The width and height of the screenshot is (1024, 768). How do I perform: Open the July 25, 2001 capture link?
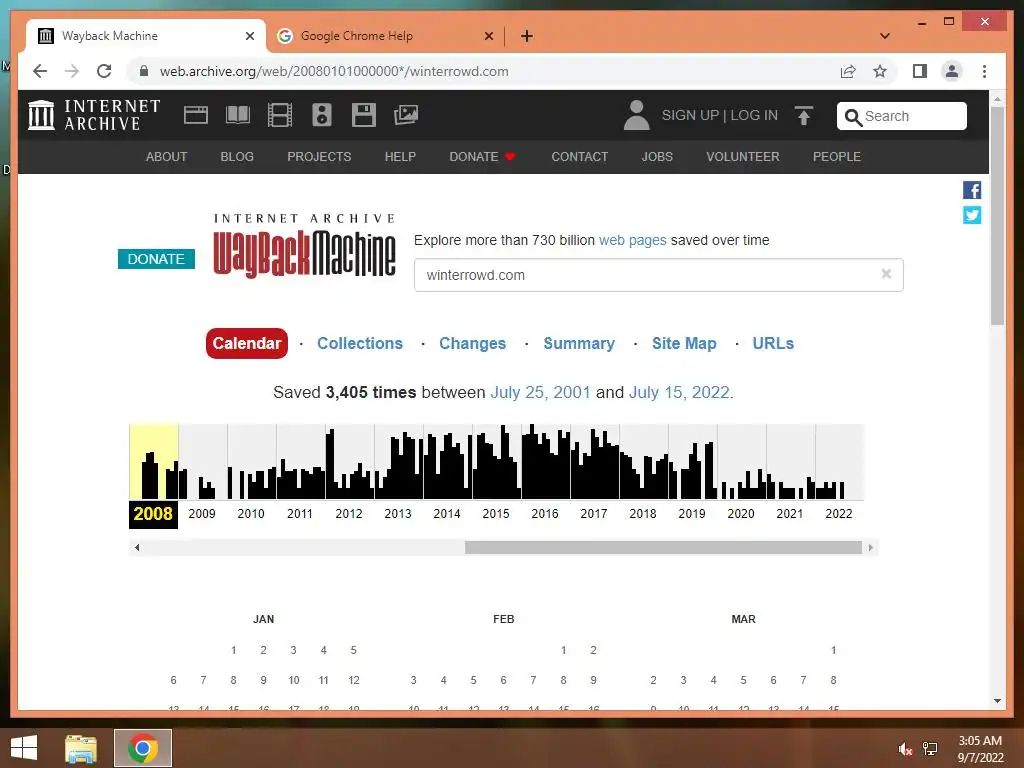tap(540, 392)
